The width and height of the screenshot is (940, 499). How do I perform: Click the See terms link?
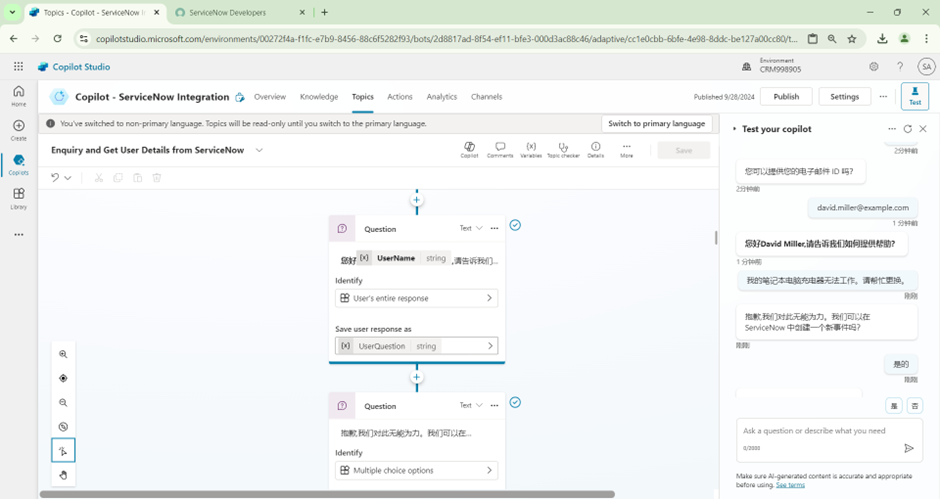[x=789, y=485]
